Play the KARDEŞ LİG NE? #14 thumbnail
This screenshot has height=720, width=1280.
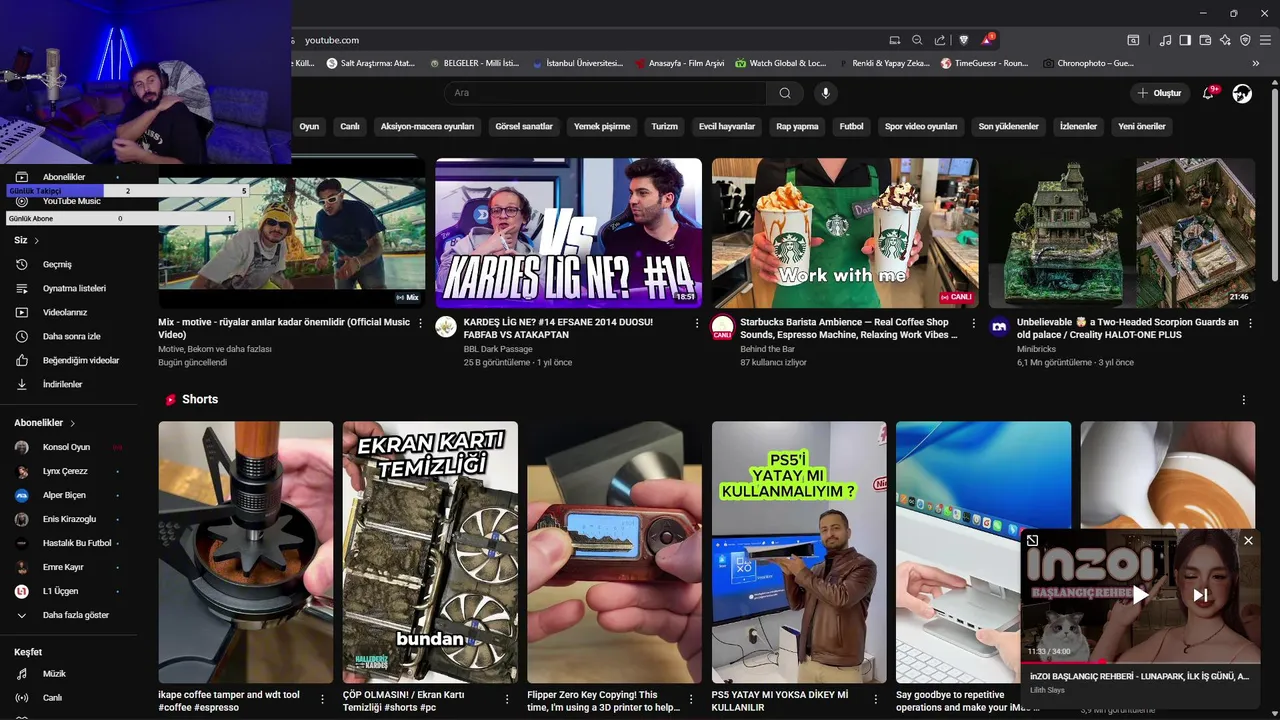tap(568, 233)
